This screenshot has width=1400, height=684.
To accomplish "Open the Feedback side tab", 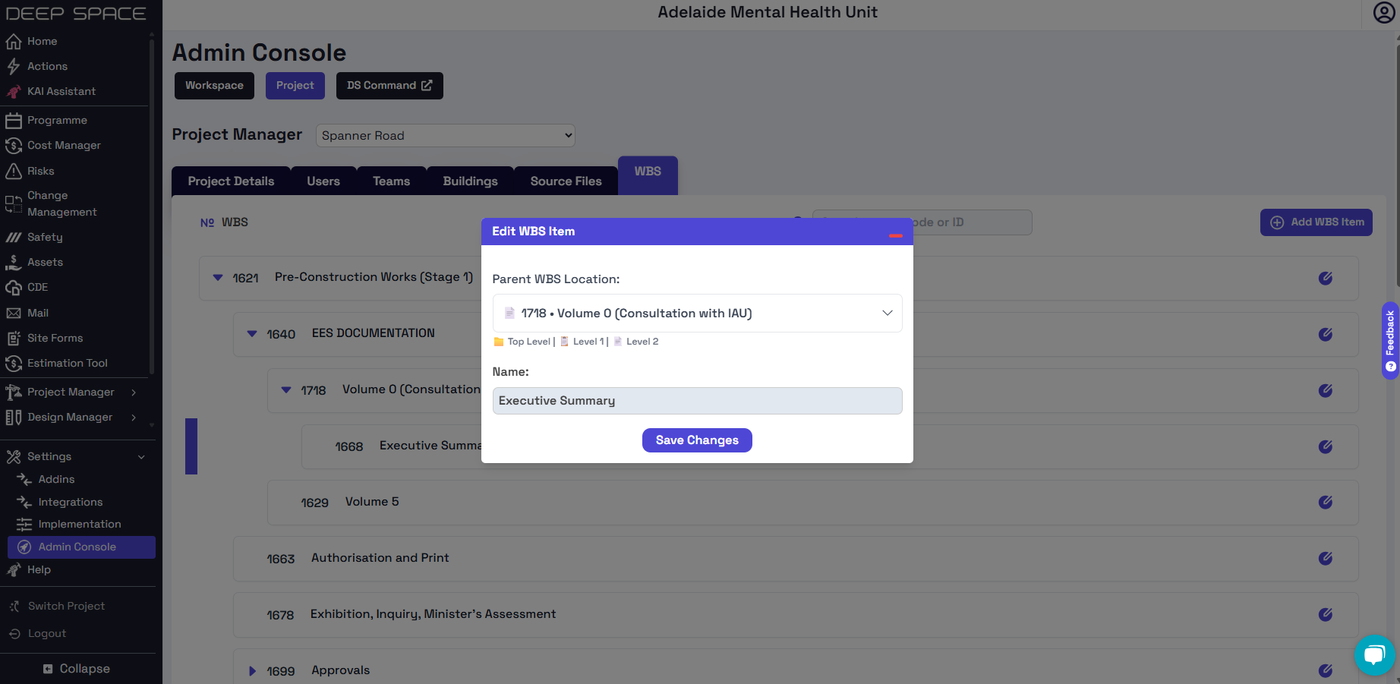I will [1390, 340].
